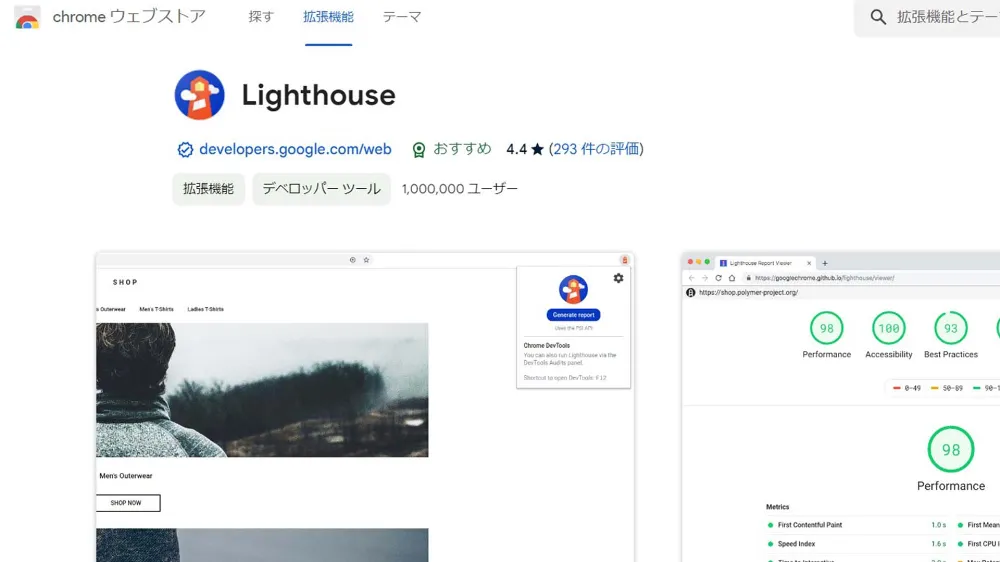The width and height of the screenshot is (1000, 562).
Task: Open the 探す tab
Action: (261, 17)
